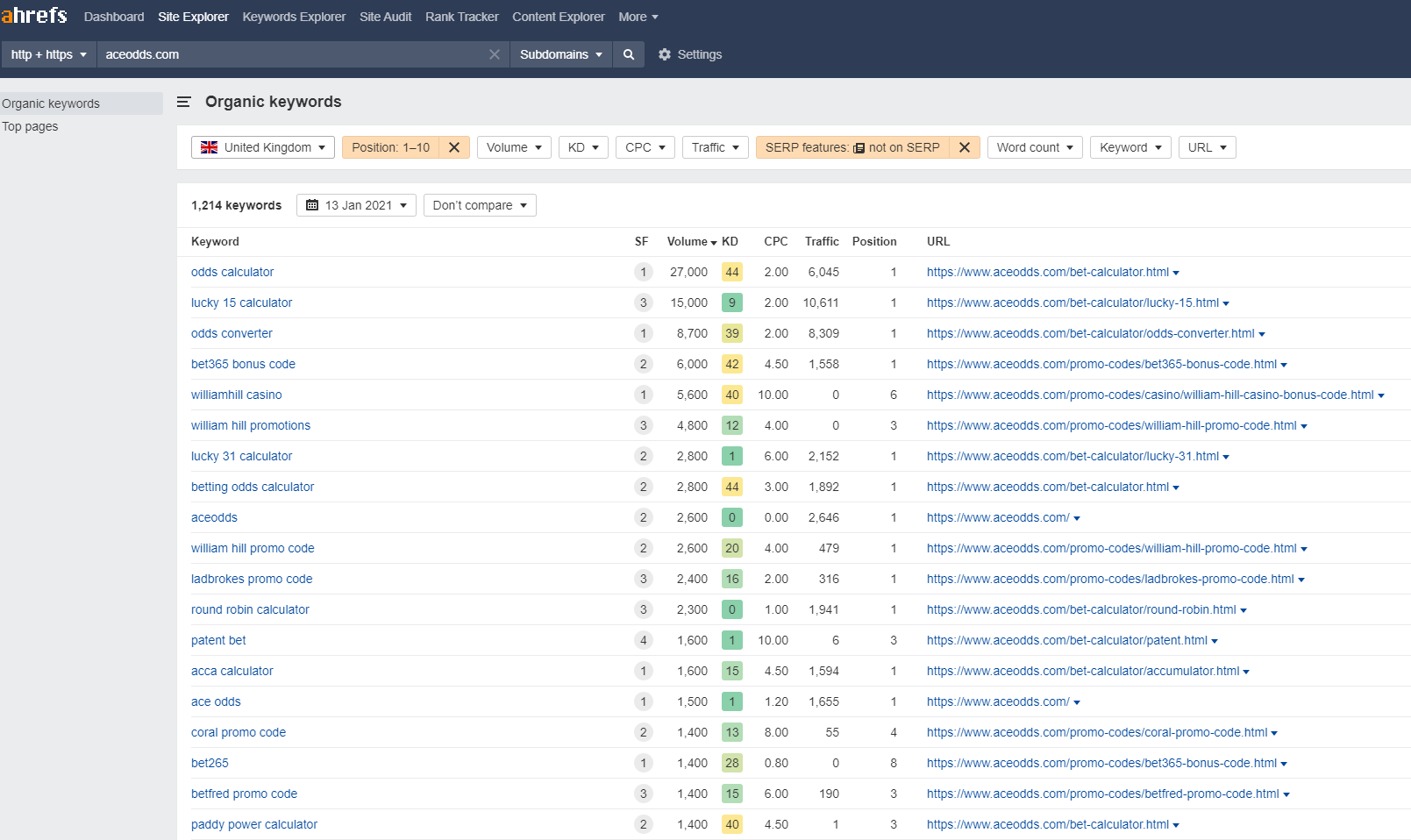
Task: Select Top pages in the sidebar
Action: click(x=31, y=126)
